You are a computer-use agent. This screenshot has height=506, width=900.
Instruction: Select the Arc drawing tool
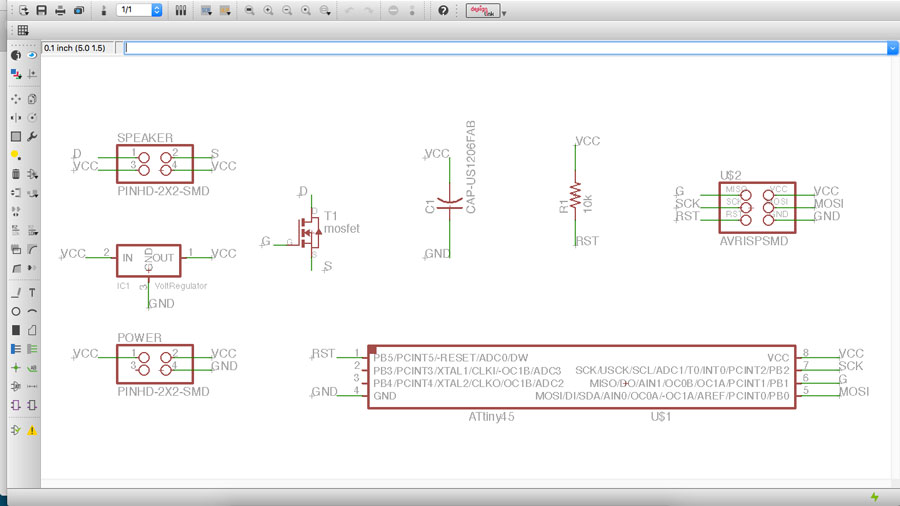click(x=32, y=312)
